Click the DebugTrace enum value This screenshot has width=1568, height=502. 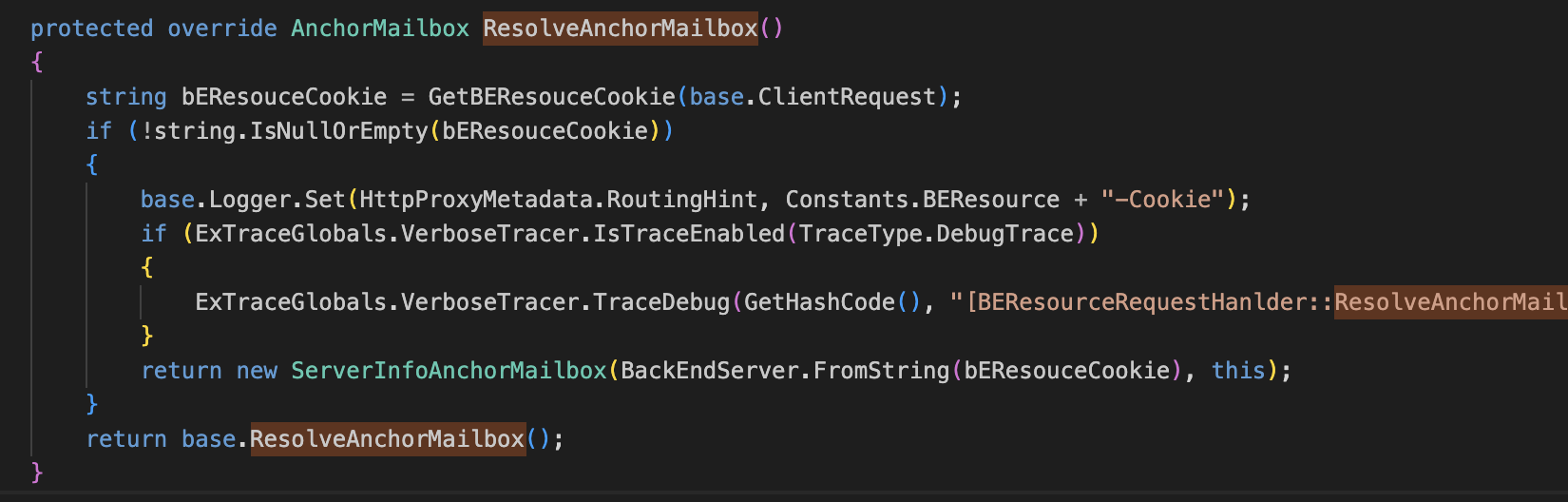pyautogui.click(x=1004, y=234)
